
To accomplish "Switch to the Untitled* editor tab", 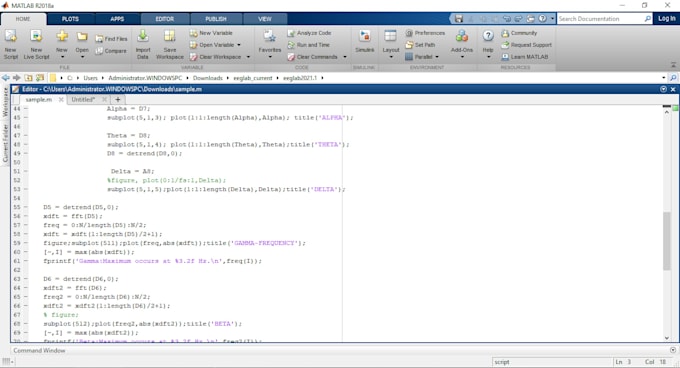I will 83,99.
